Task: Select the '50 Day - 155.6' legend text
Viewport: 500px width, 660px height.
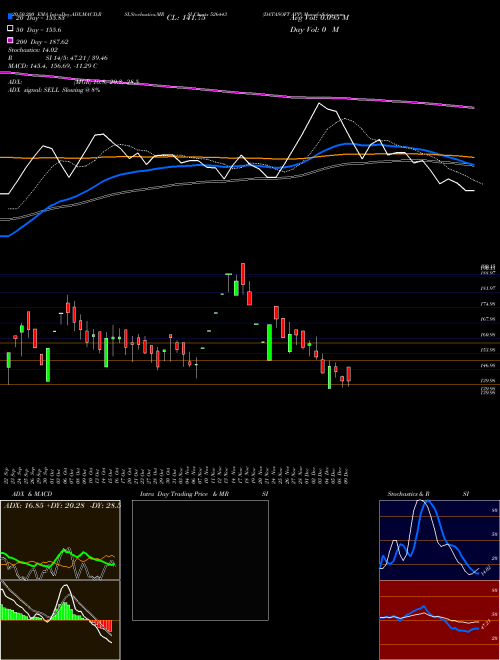Action: pos(39,30)
